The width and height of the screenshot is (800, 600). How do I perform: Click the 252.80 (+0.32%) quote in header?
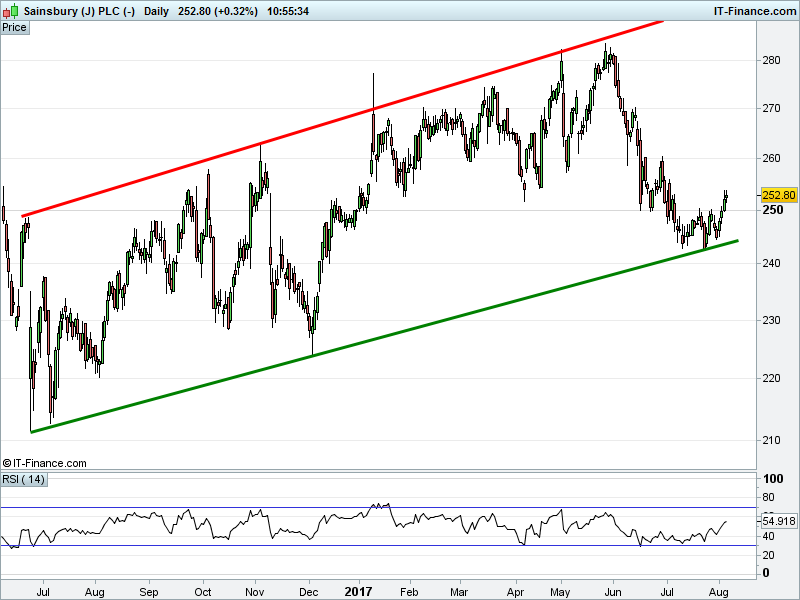218,11
